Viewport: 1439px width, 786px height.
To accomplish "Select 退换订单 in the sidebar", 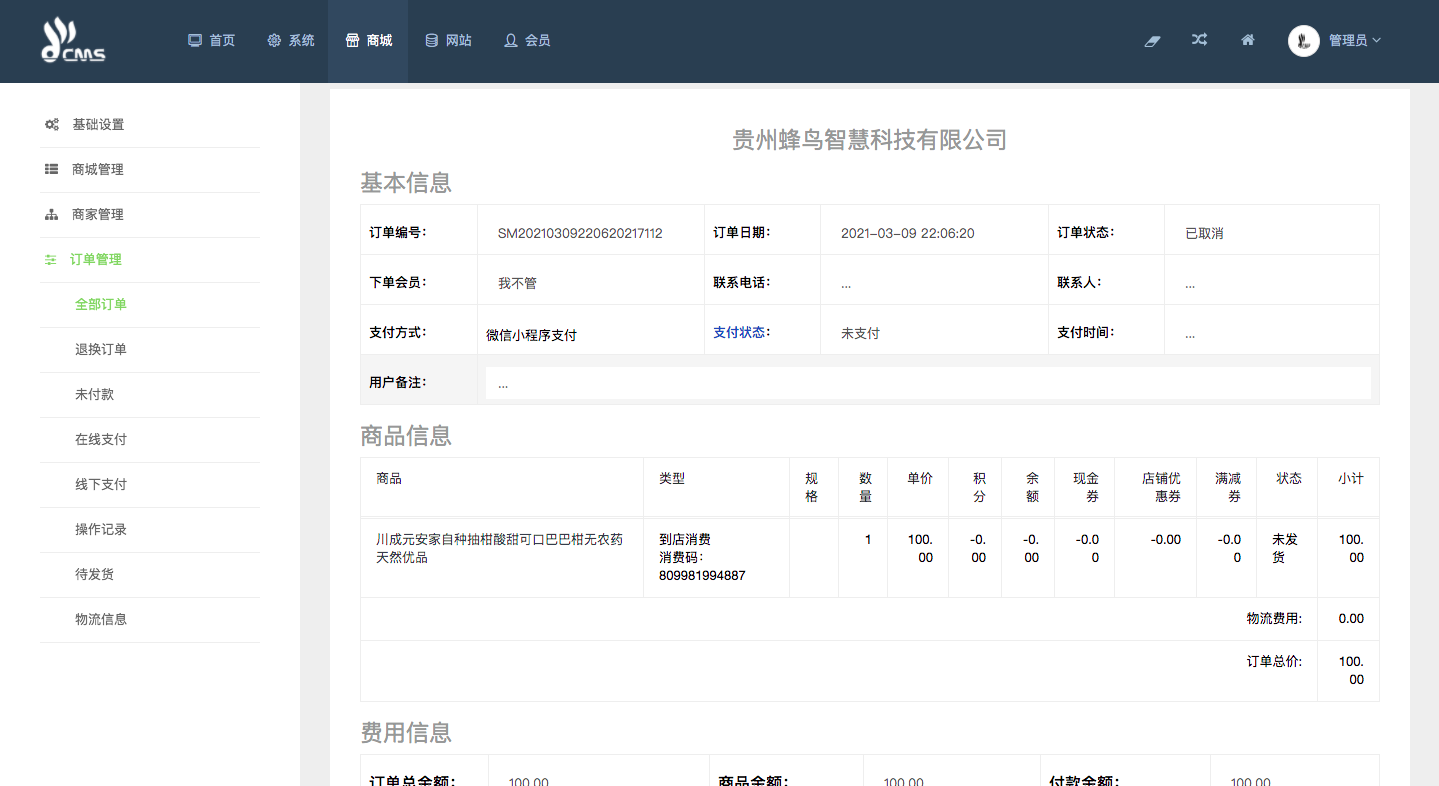I will point(100,350).
